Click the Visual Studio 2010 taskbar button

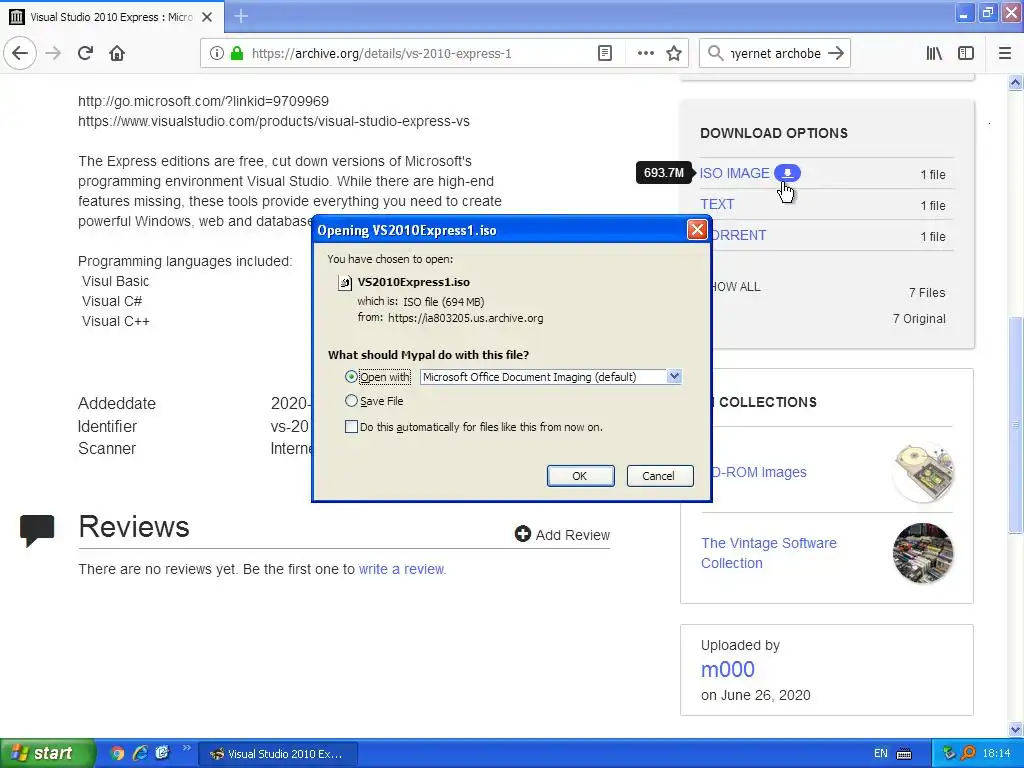(278, 754)
